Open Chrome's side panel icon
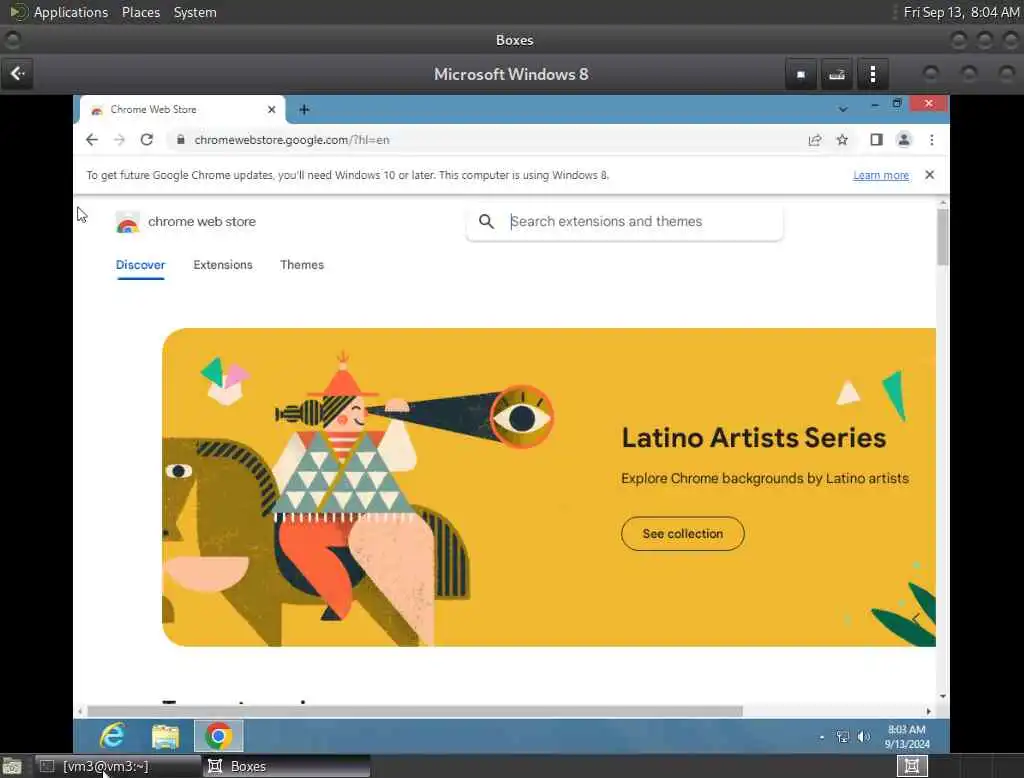The image size is (1024, 778). point(876,140)
